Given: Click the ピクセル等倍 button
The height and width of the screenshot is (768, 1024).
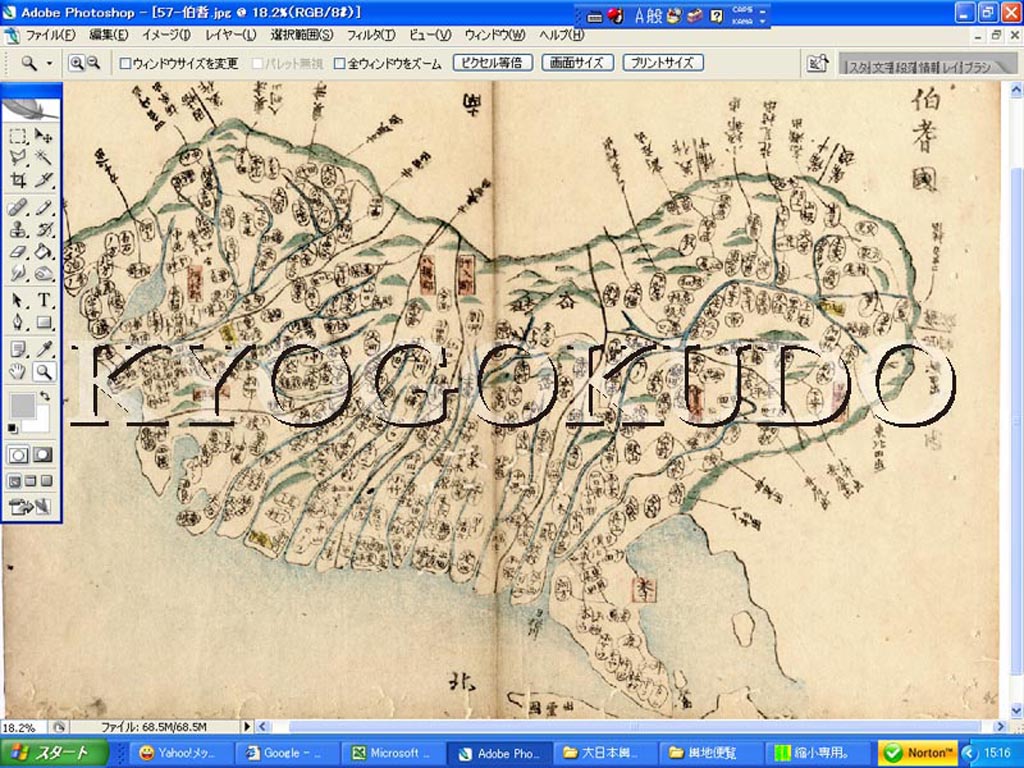Looking at the screenshot, I should tap(492, 63).
